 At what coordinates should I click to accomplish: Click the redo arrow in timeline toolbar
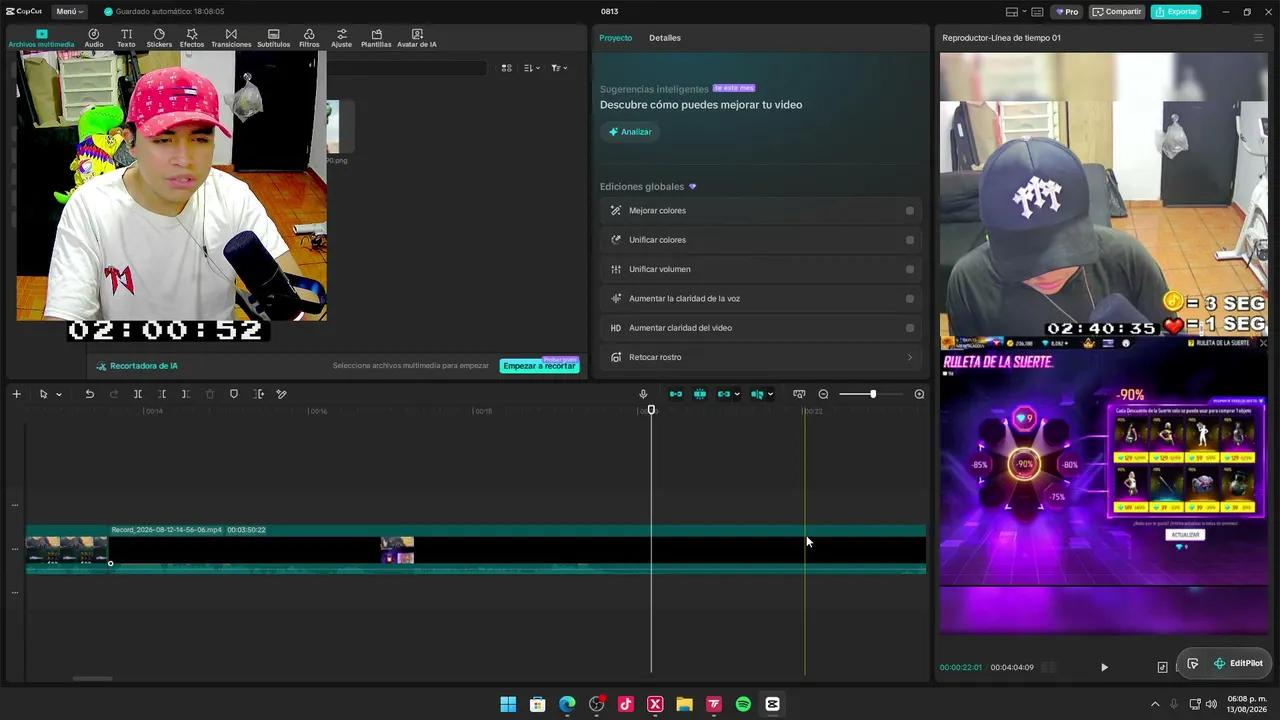click(x=113, y=394)
